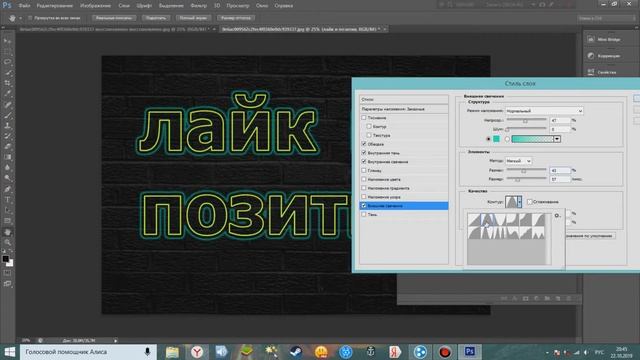Open the Коррекция panel icon

click(x=591, y=56)
